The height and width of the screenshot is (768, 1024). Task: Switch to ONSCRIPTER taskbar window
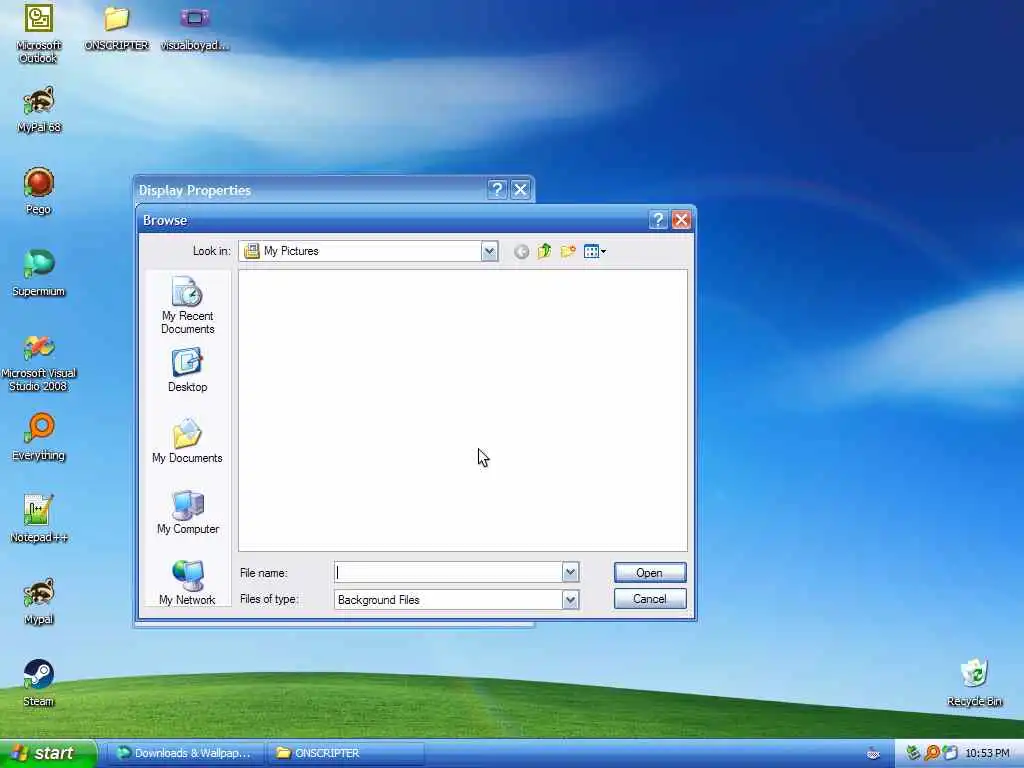point(346,753)
